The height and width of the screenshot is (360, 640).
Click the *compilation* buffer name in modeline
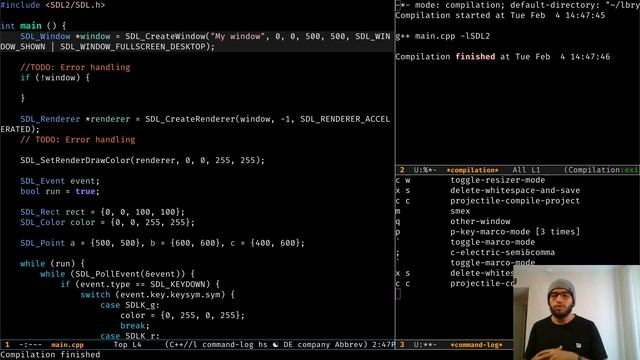pos(472,170)
